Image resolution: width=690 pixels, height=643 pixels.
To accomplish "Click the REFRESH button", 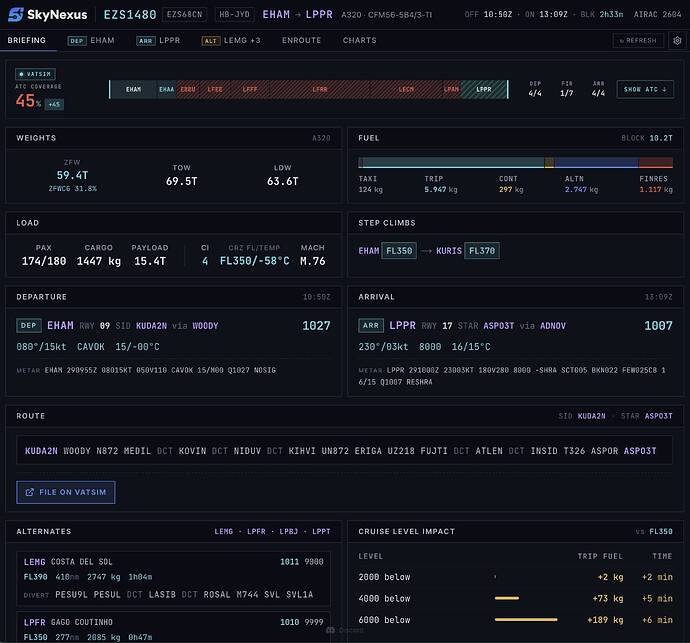I will coord(638,40).
